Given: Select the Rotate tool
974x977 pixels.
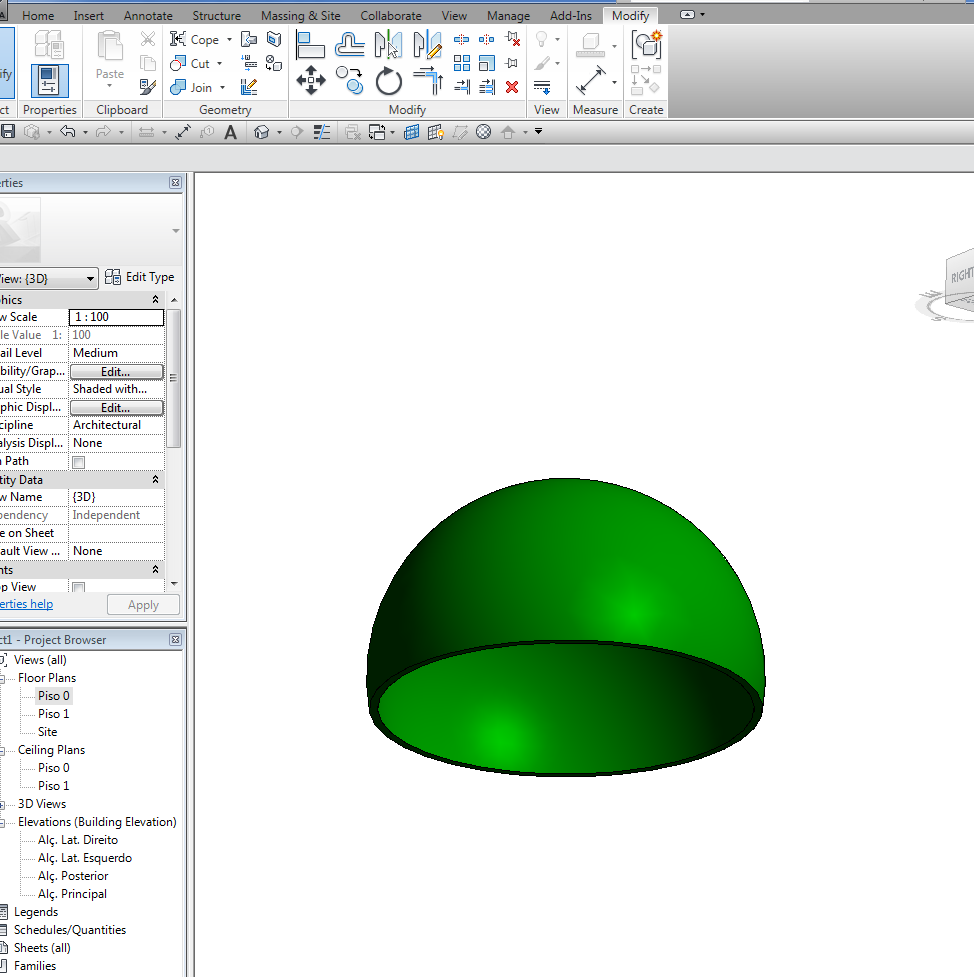Looking at the screenshot, I should [x=389, y=81].
